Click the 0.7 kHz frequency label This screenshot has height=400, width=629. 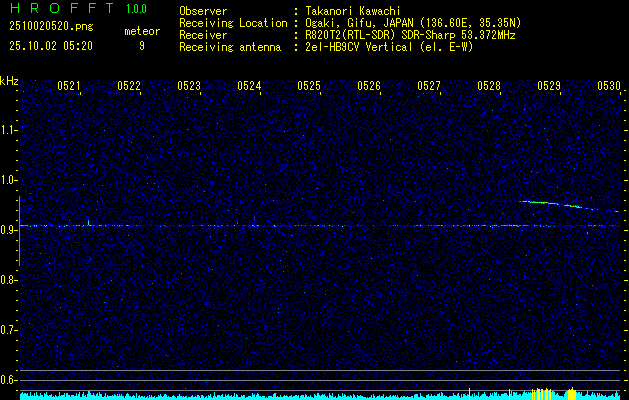pos(8,330)
